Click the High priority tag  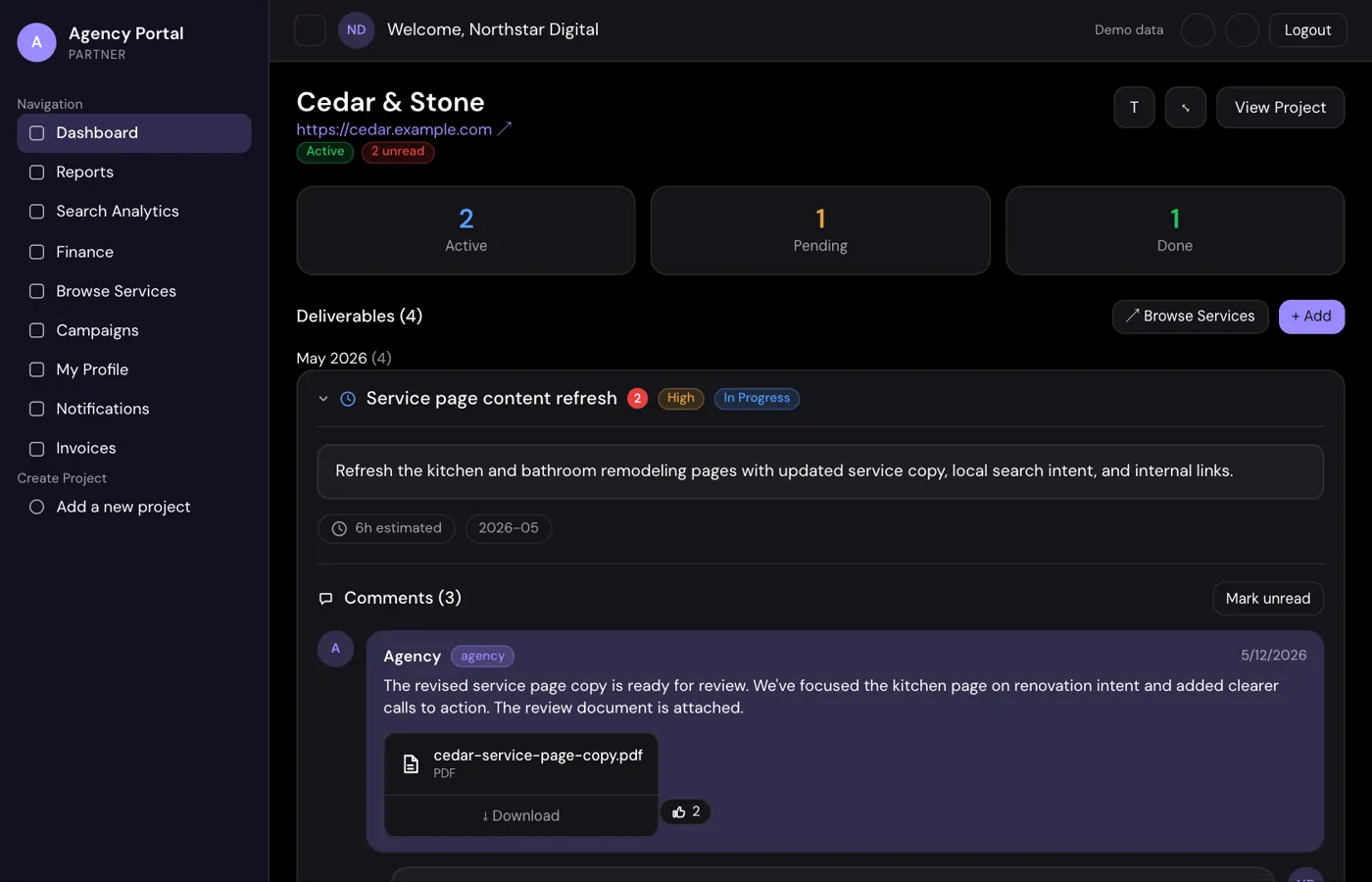[x=681, y=399]
